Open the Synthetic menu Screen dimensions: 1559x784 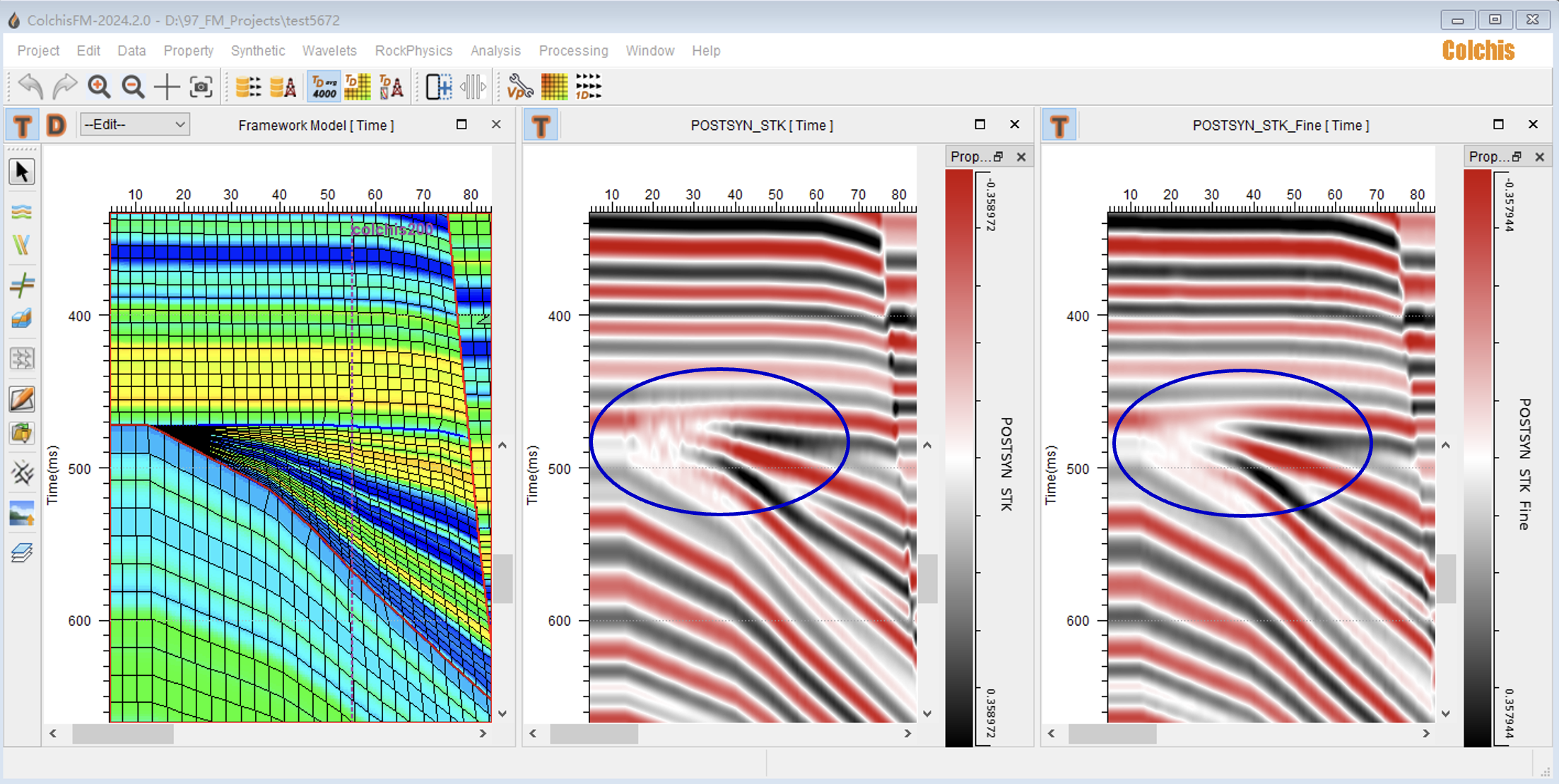tap(258, 51)
